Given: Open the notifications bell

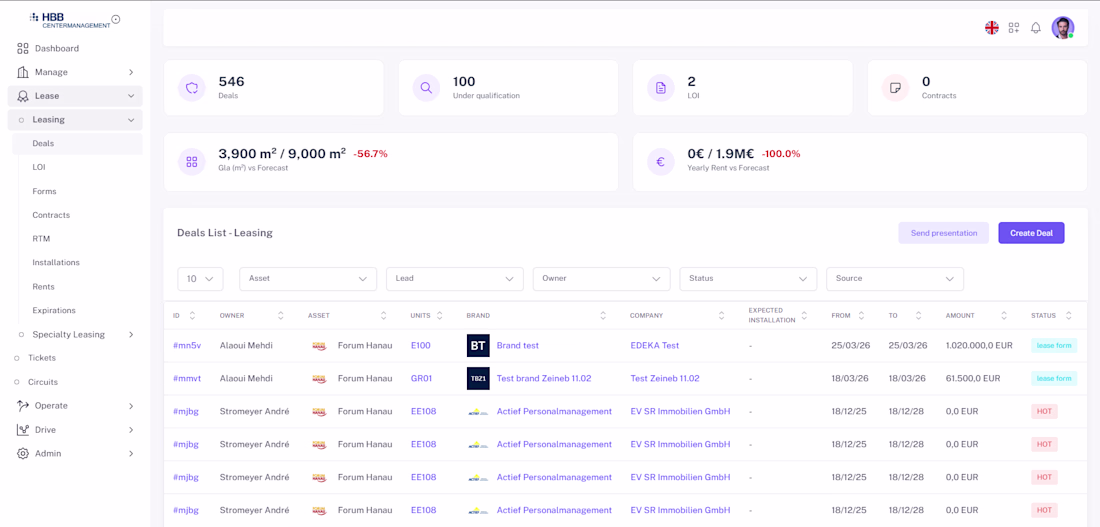Looking at the screenshot, I should (1035, 28).
